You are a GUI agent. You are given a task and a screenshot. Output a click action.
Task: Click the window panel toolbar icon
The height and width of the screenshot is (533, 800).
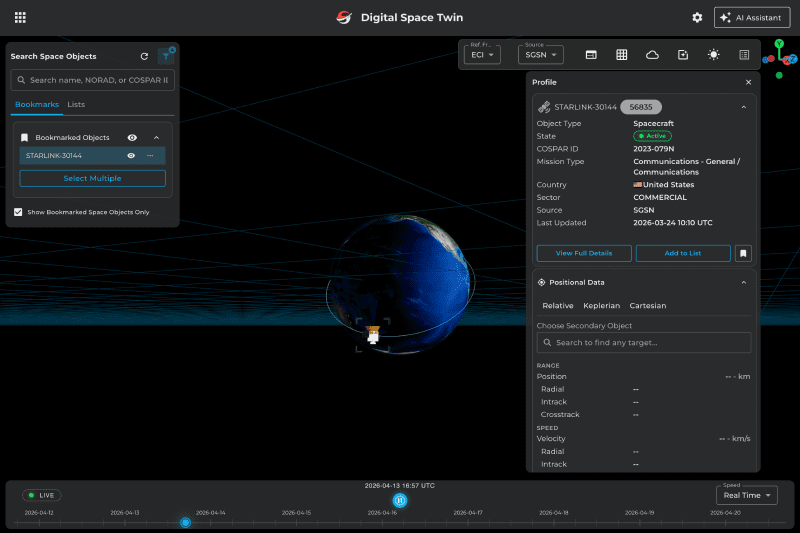point(591,55)
